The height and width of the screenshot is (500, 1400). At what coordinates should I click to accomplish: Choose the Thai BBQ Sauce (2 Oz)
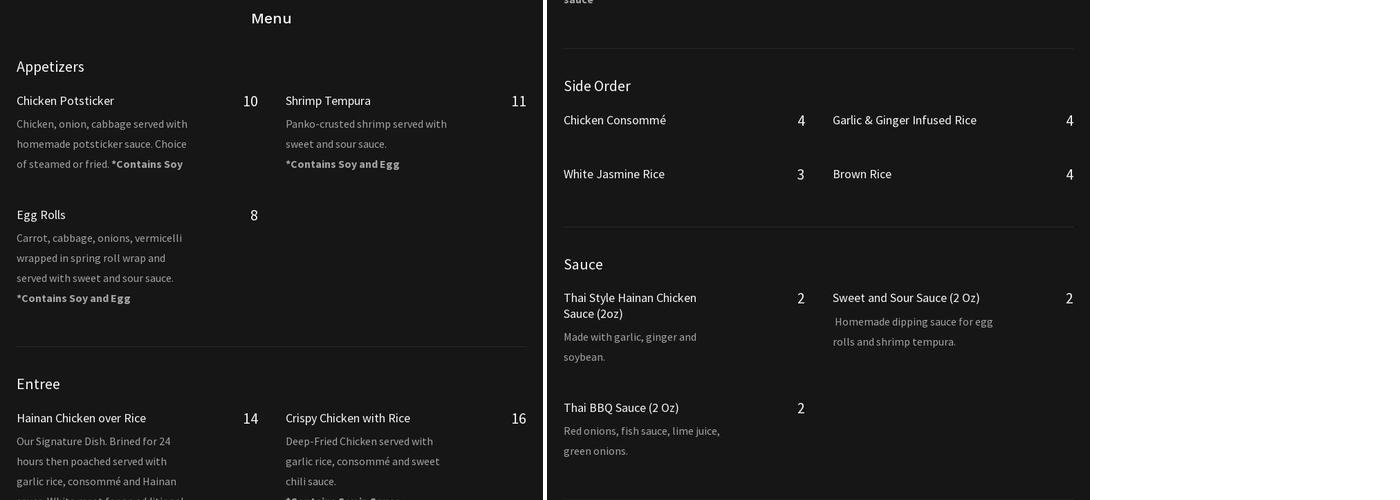621,408
